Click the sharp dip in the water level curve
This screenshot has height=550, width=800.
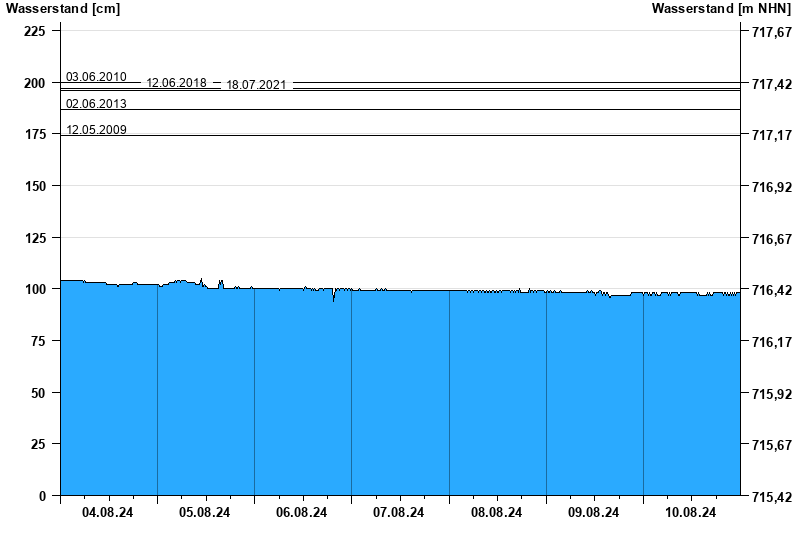click(334, 295)
